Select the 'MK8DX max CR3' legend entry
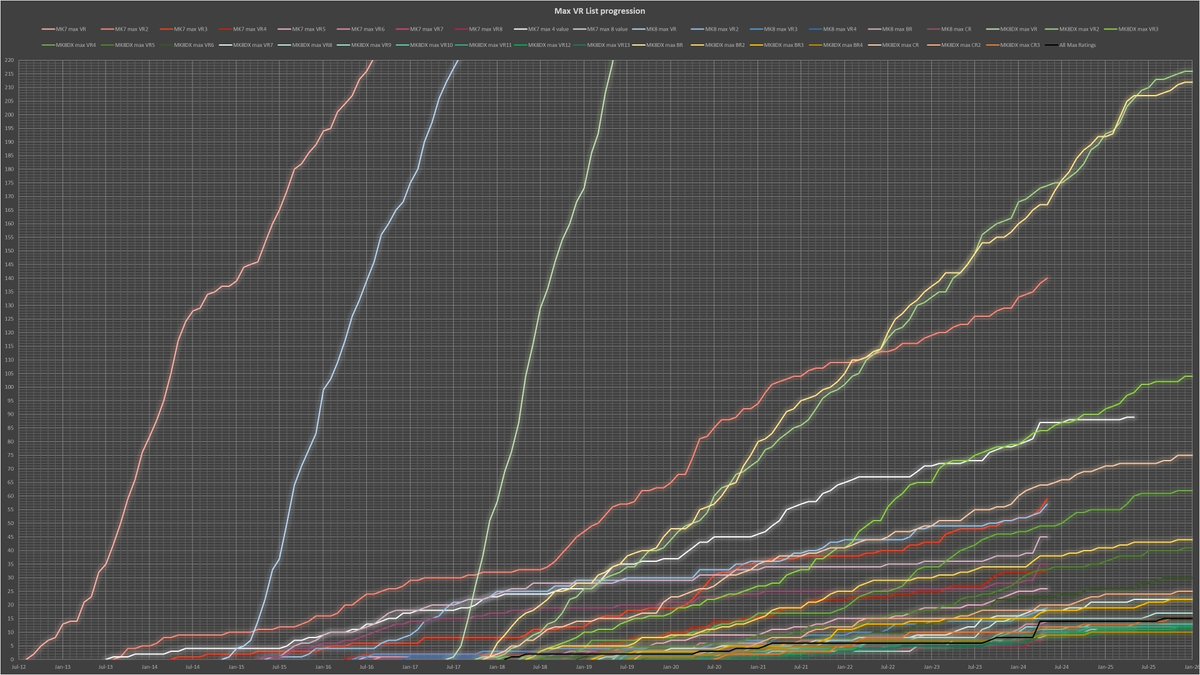Screen dimensions: 1200x675 [x=1015, y=44]
